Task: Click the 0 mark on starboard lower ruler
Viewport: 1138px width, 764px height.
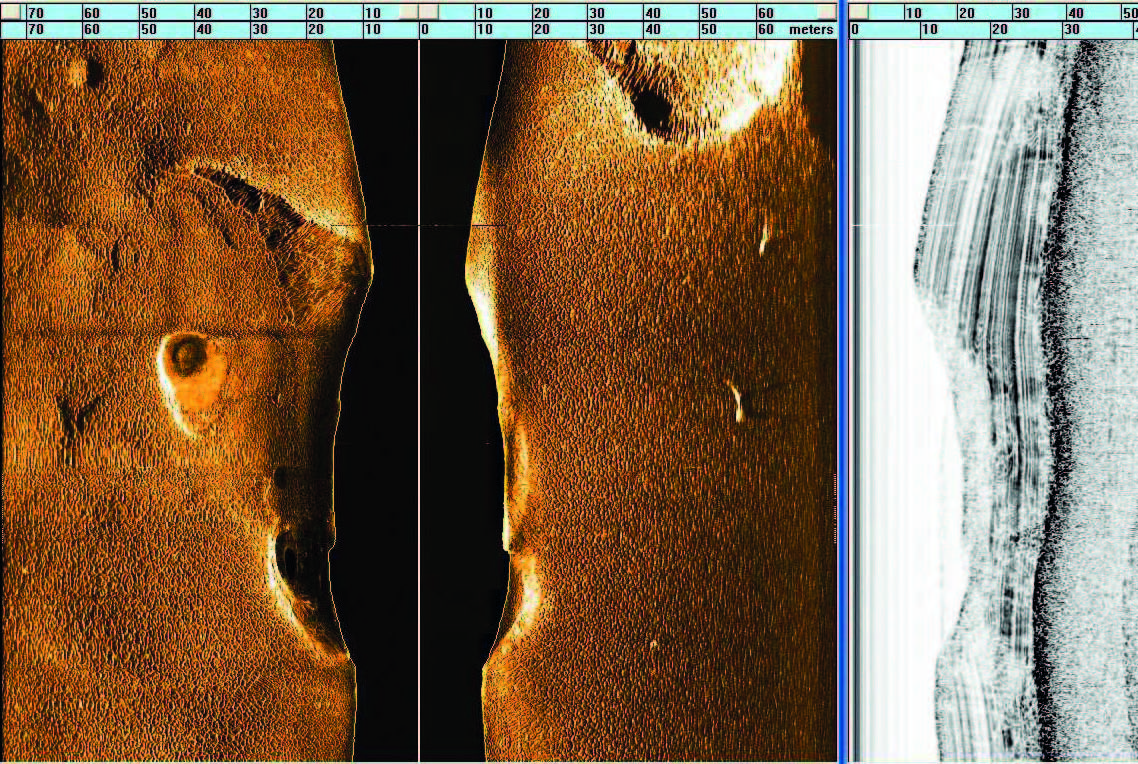Action: pyautogui.click(x=425, y=30)
